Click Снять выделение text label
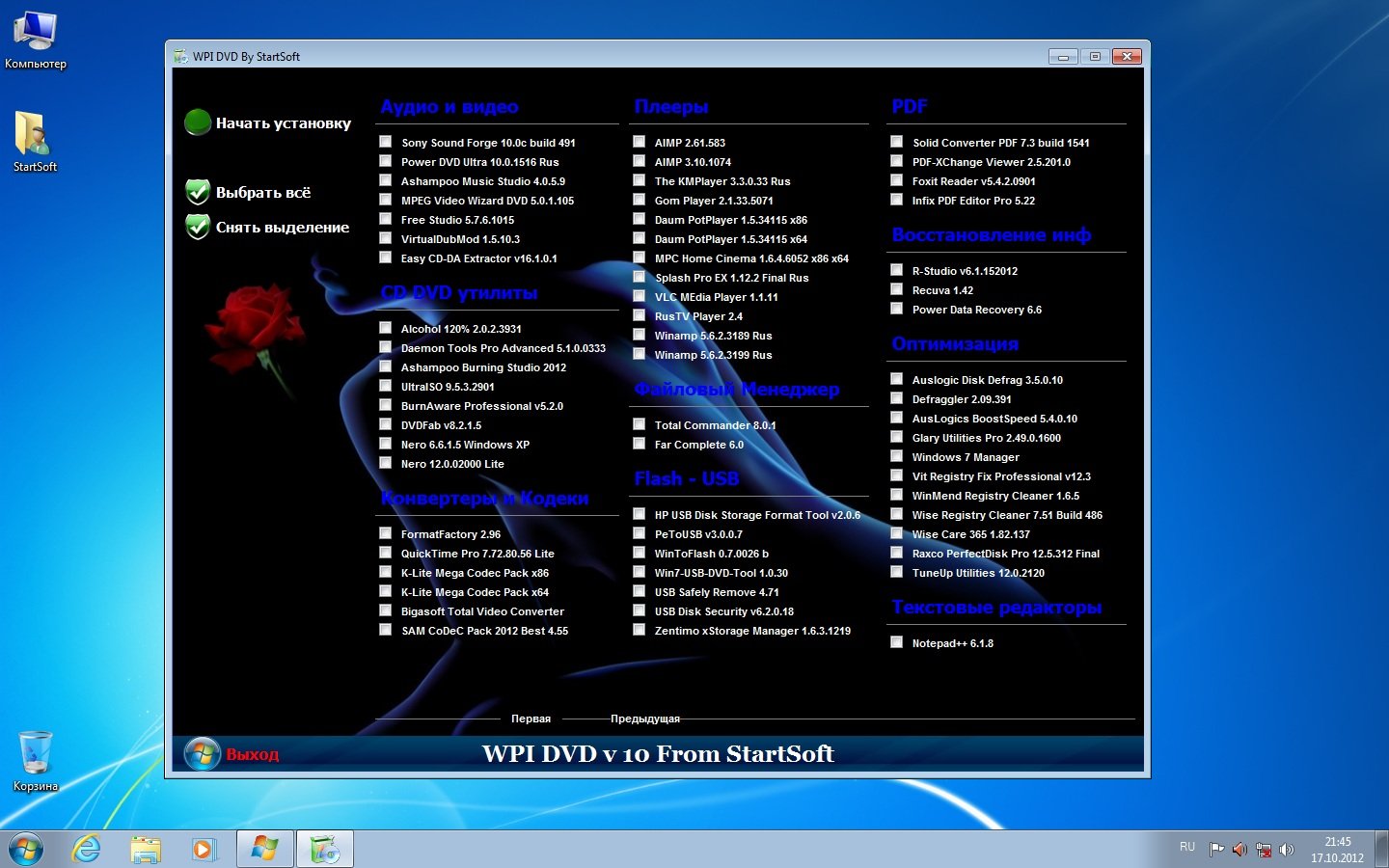This screenshot has width=1389, height=868. coord(283,228)
